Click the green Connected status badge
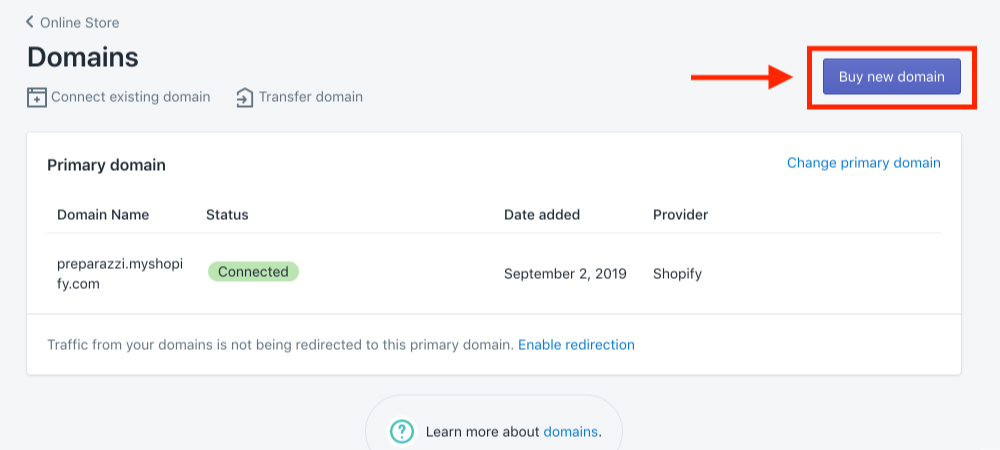Viewport: 1000px width, 450px height. (253, 272)
